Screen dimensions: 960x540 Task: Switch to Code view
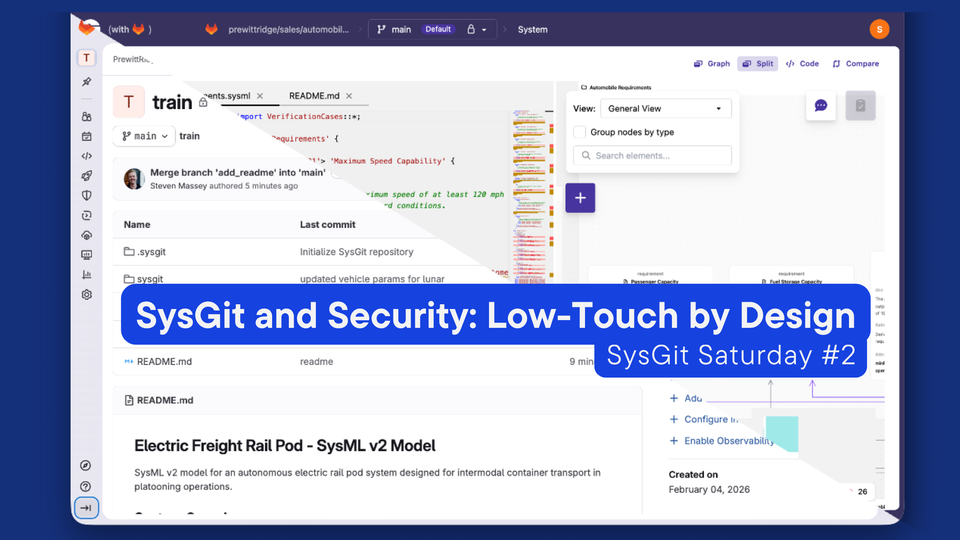(x=802, y=64)
